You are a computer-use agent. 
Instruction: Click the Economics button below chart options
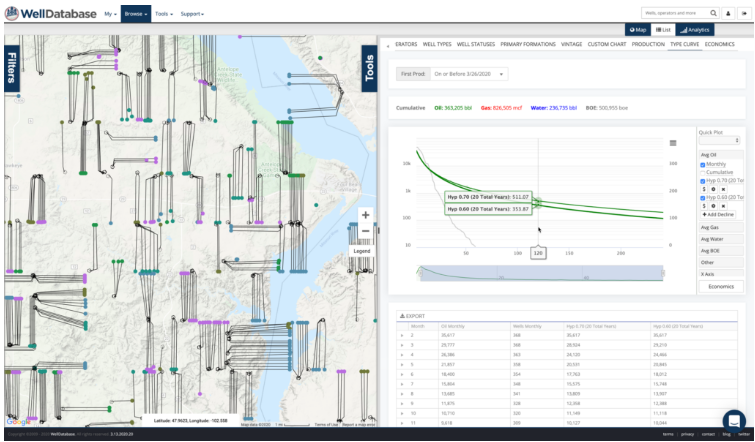[721, 286]
